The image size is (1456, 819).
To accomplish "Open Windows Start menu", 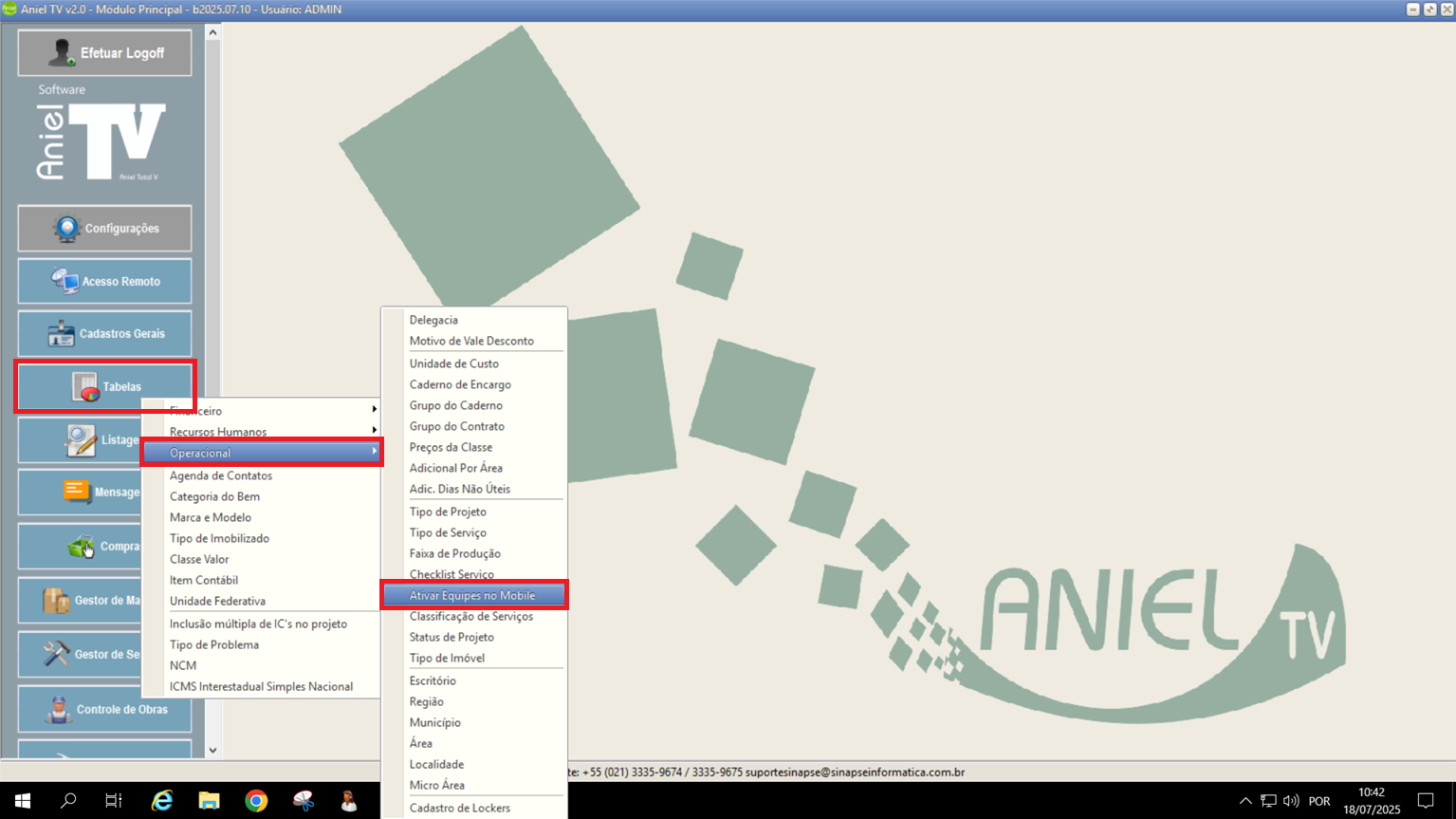I will [x=23, y=801].
